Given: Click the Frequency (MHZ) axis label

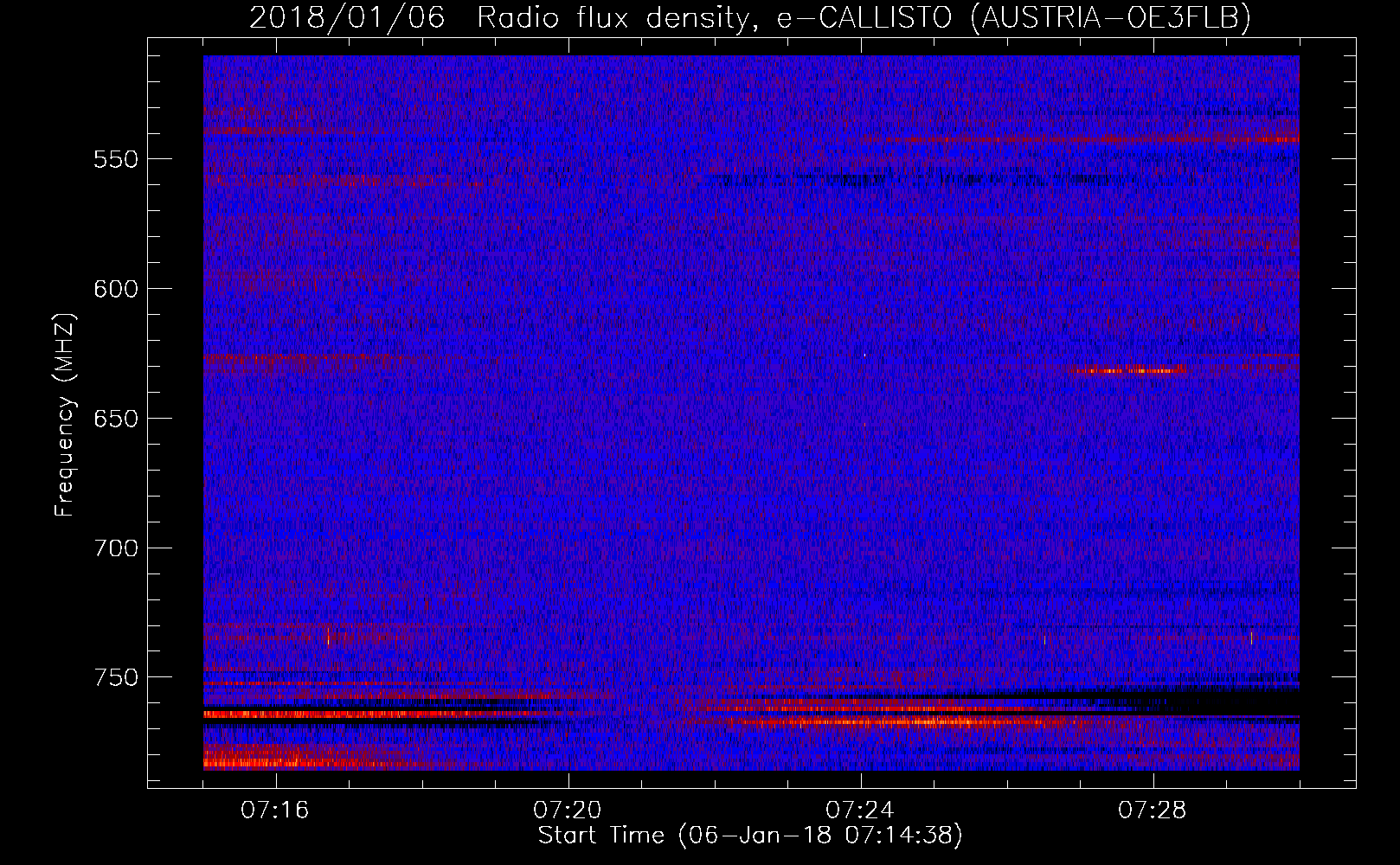Looking at the screenshot, I should pos(65,414).
